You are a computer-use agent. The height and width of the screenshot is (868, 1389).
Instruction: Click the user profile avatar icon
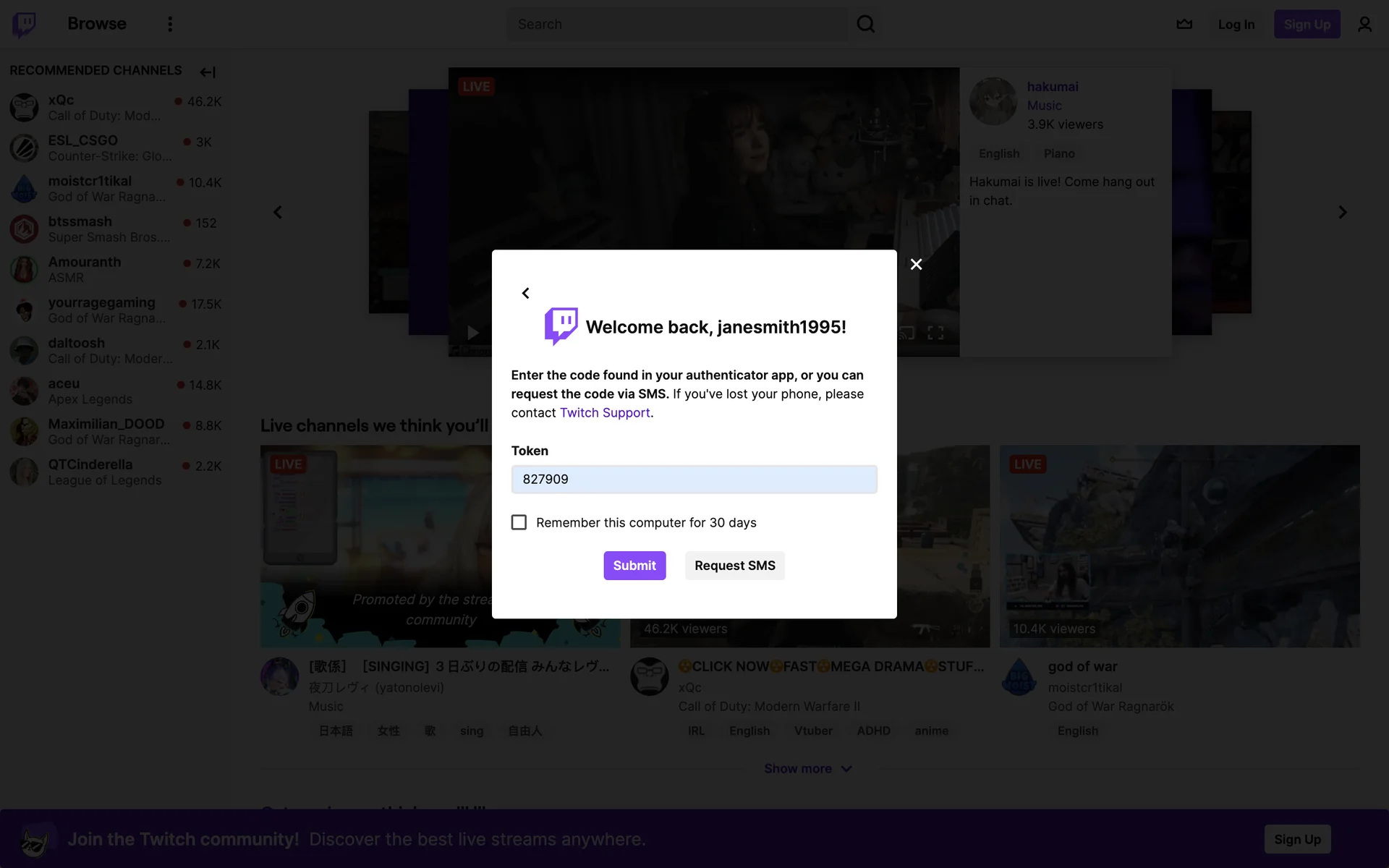click(1364, 24)
